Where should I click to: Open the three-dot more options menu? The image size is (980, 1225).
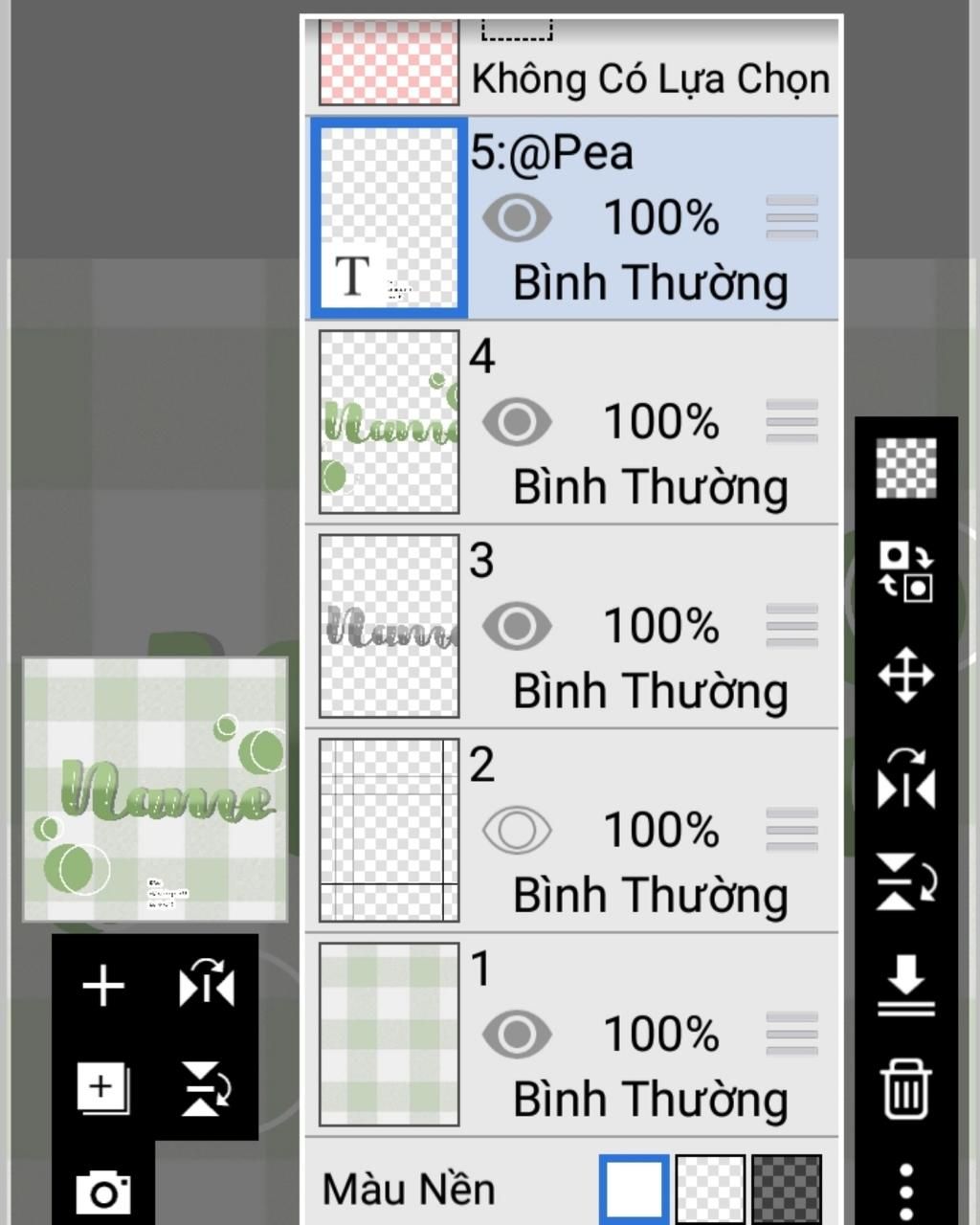[905, 1192]
